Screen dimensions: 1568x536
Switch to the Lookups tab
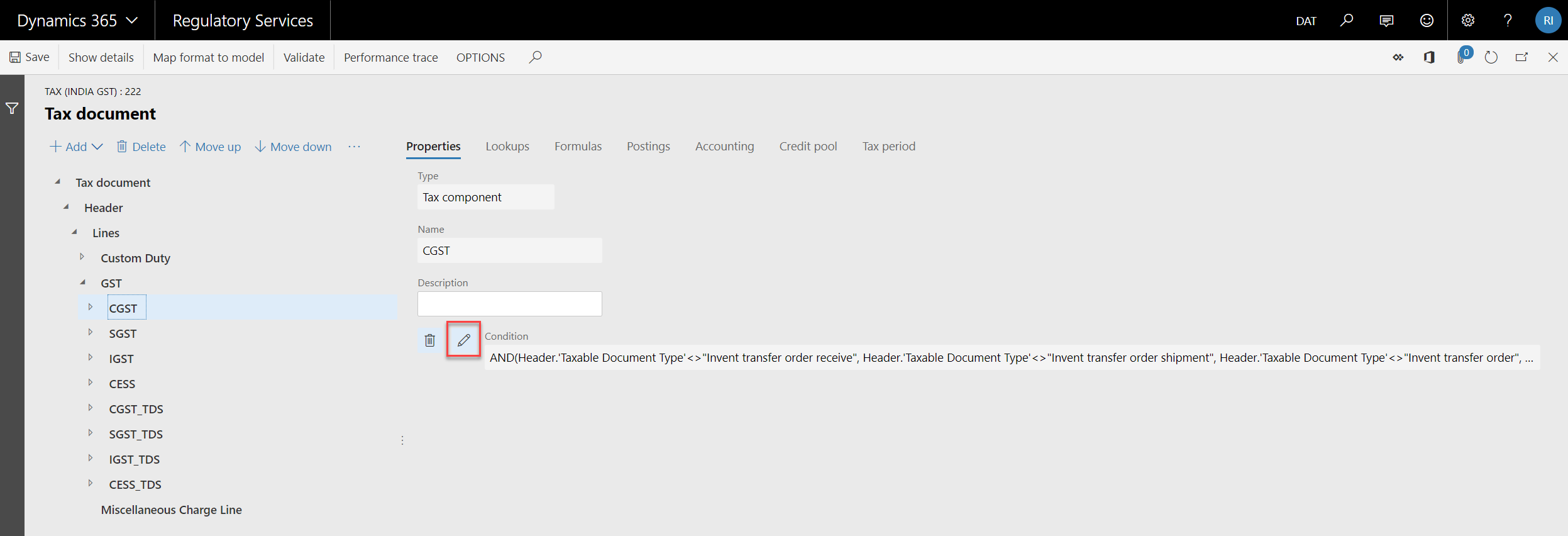tap(507, 146)
